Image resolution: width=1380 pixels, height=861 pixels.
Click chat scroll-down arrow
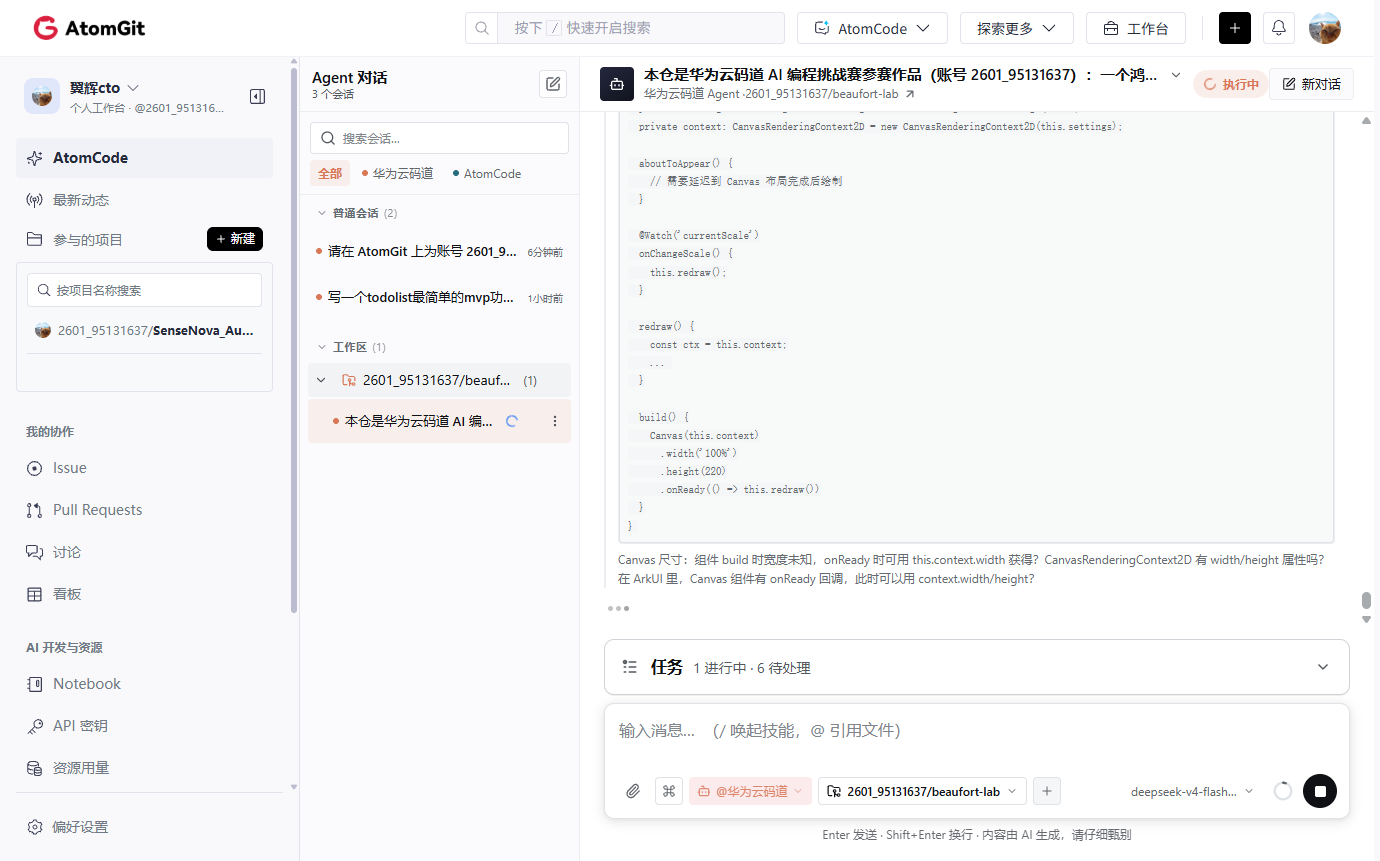point(1366,619)
